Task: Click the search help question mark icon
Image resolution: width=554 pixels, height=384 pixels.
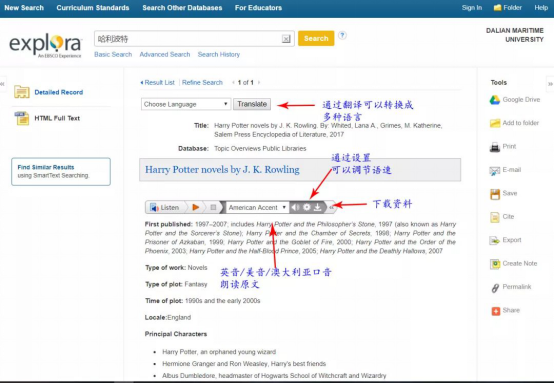Action: point(342,35)
